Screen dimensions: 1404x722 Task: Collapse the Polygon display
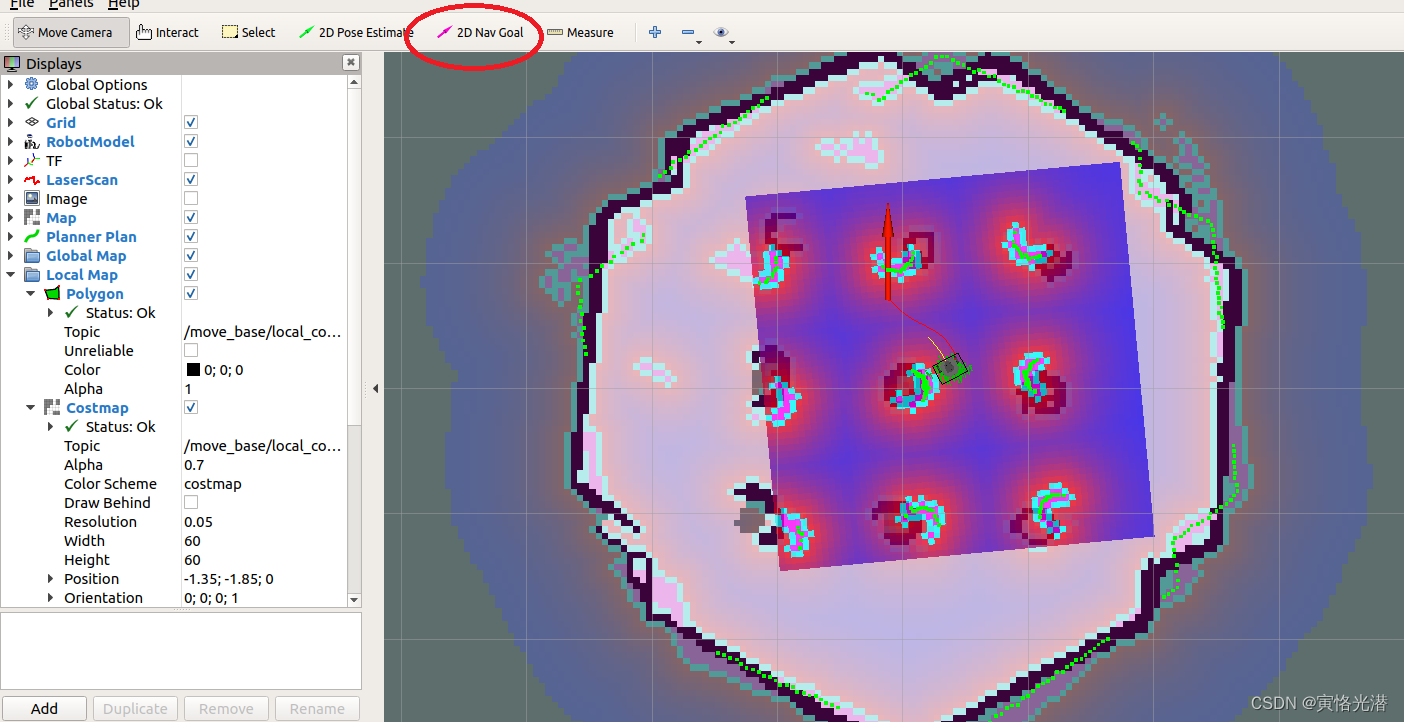31,294
